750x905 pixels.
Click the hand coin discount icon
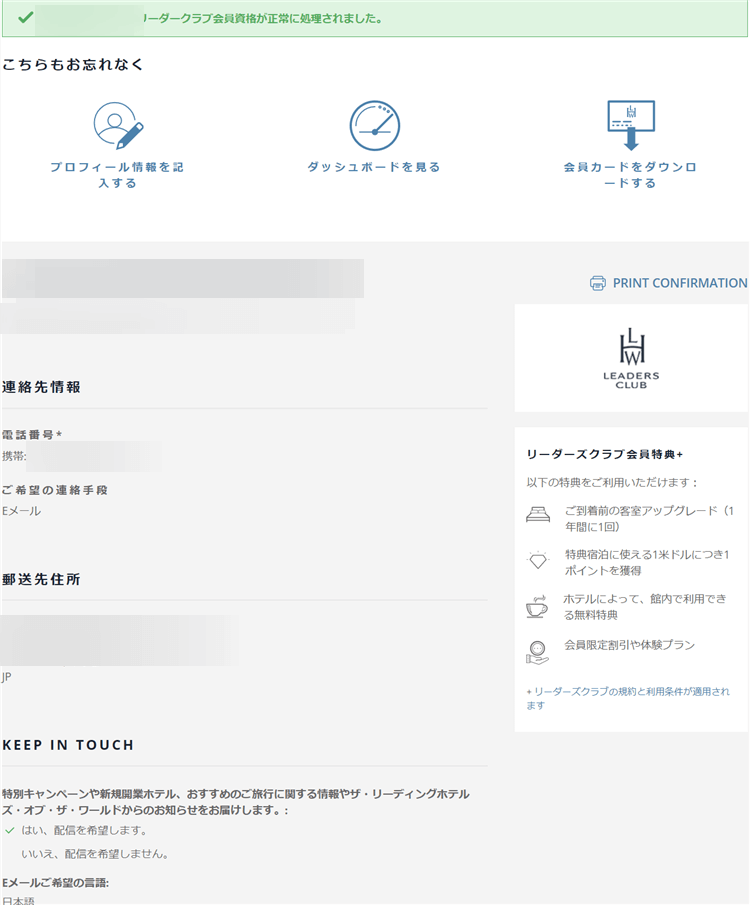click(x=538, y=652)
